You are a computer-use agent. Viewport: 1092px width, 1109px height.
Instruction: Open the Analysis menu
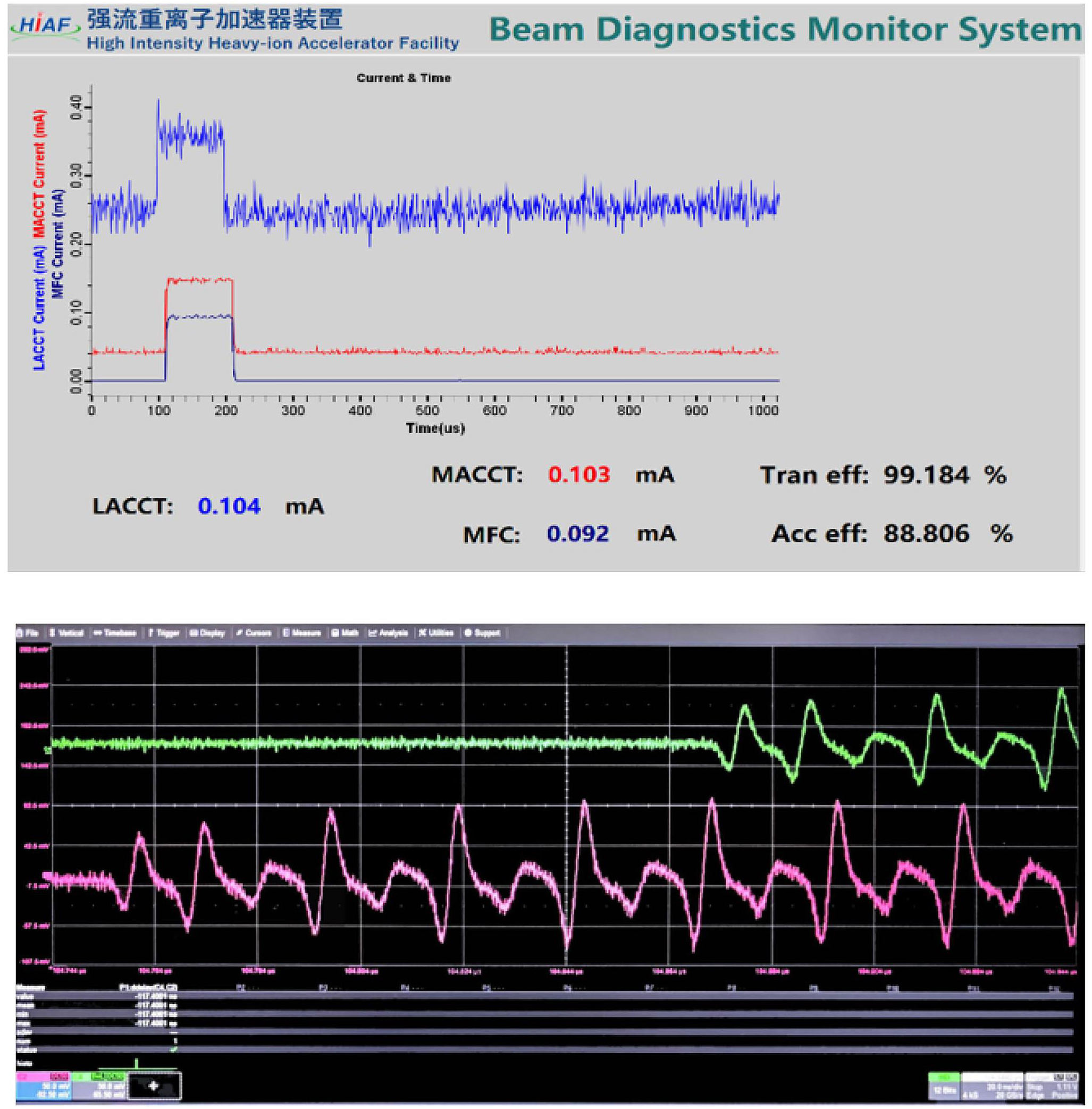click(388, 633)
